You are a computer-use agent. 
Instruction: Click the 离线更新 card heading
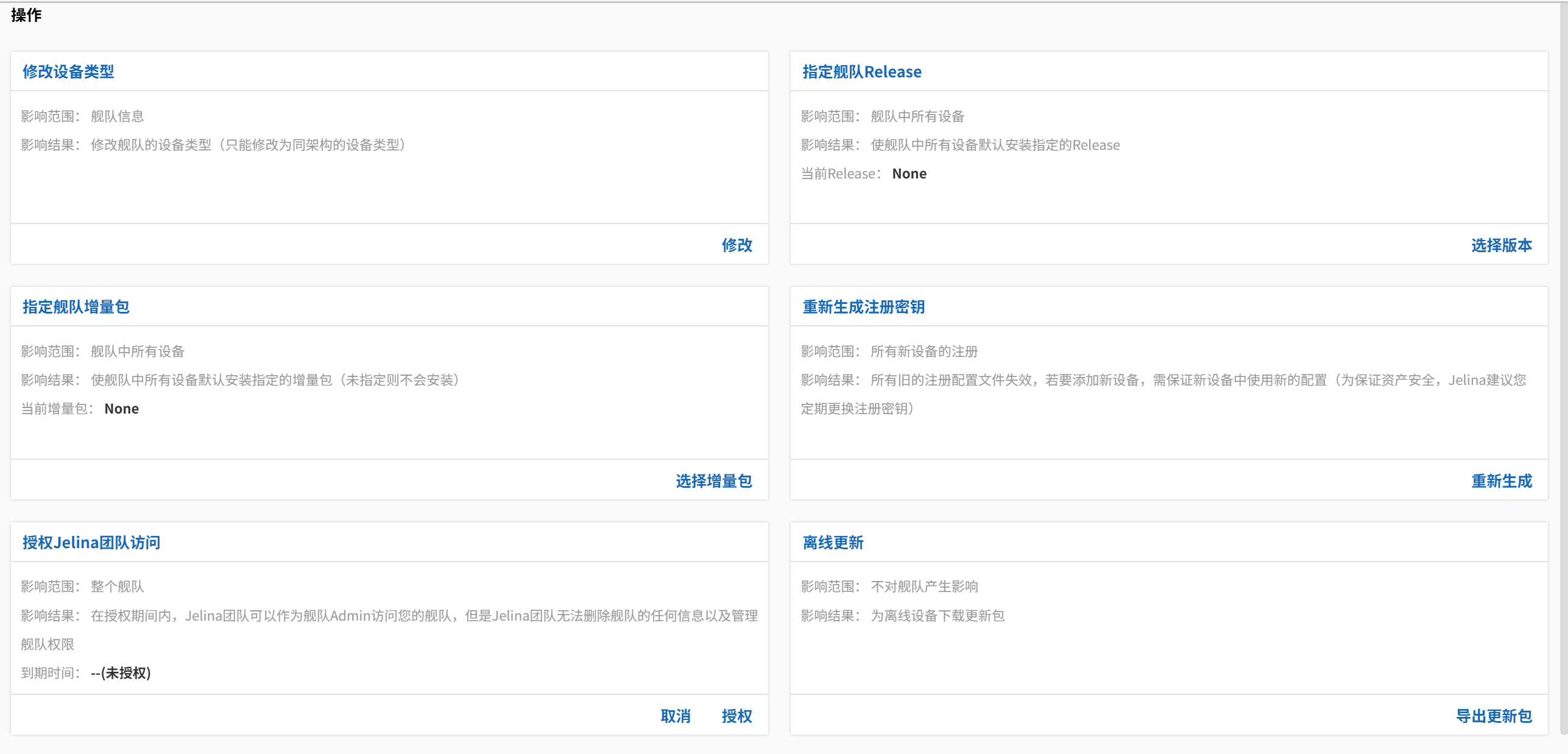pyautogui.click(x=833, y=542)
